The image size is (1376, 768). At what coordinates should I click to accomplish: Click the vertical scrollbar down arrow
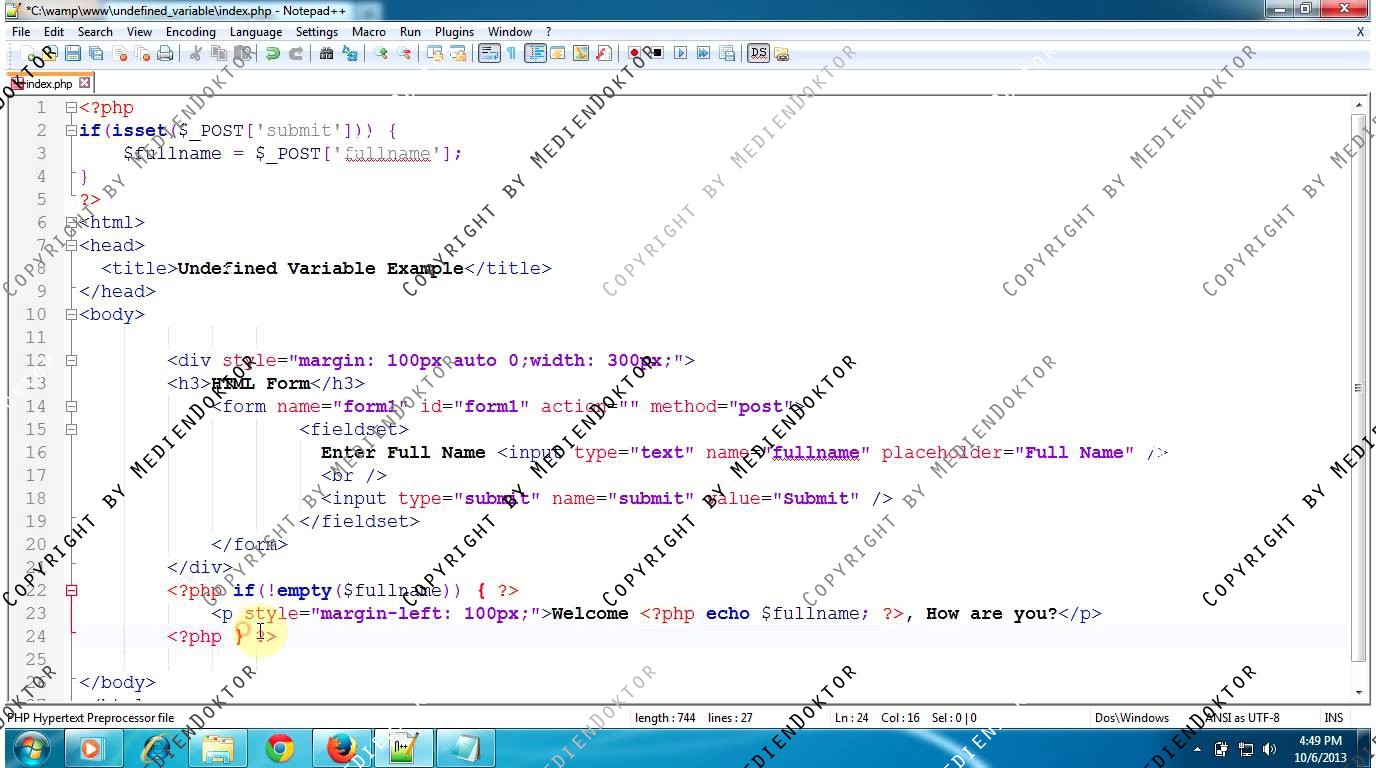pos(1359,692)
